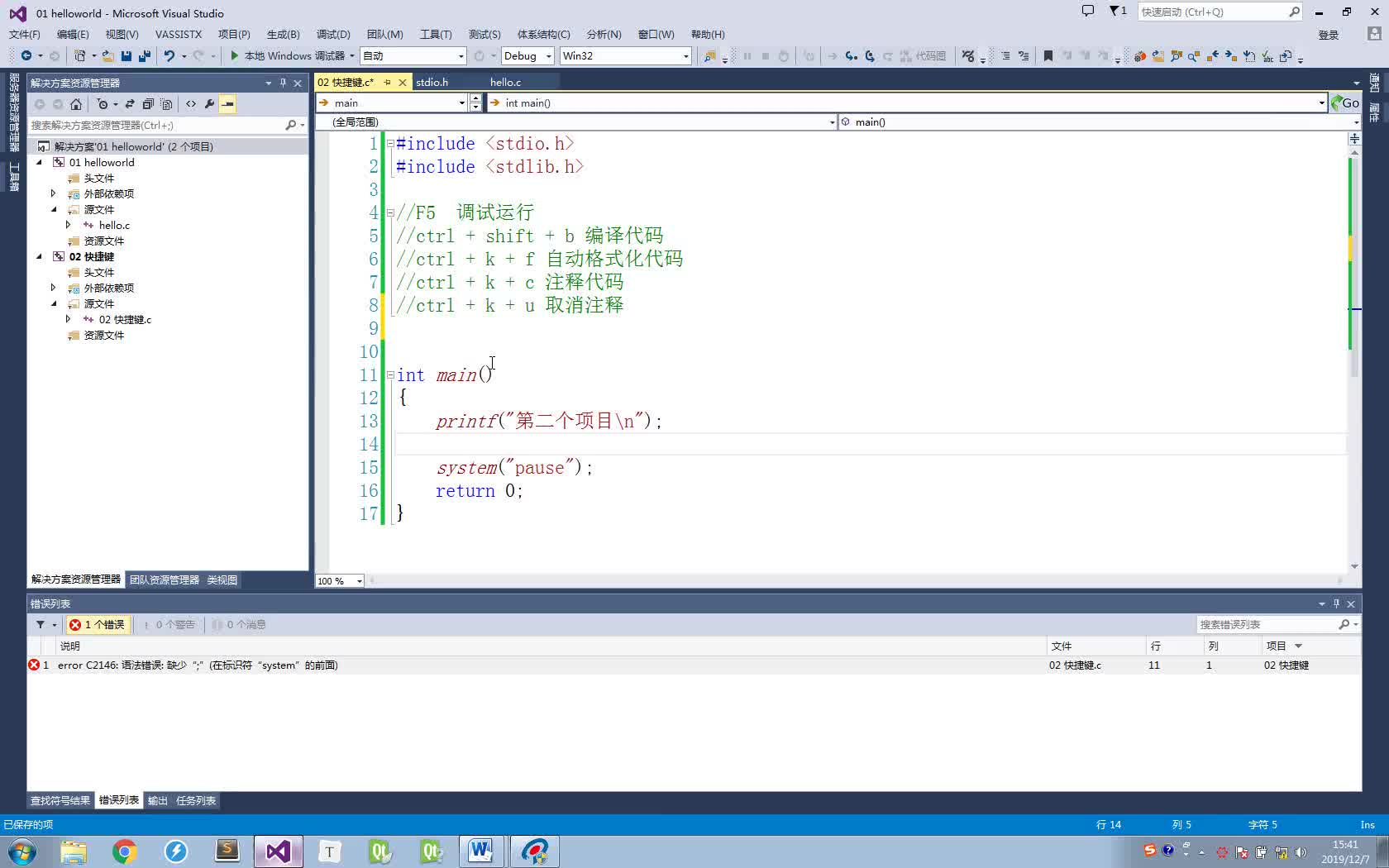
Task: Click the New Project toolbar icon
Action: (x=79, y=55)
